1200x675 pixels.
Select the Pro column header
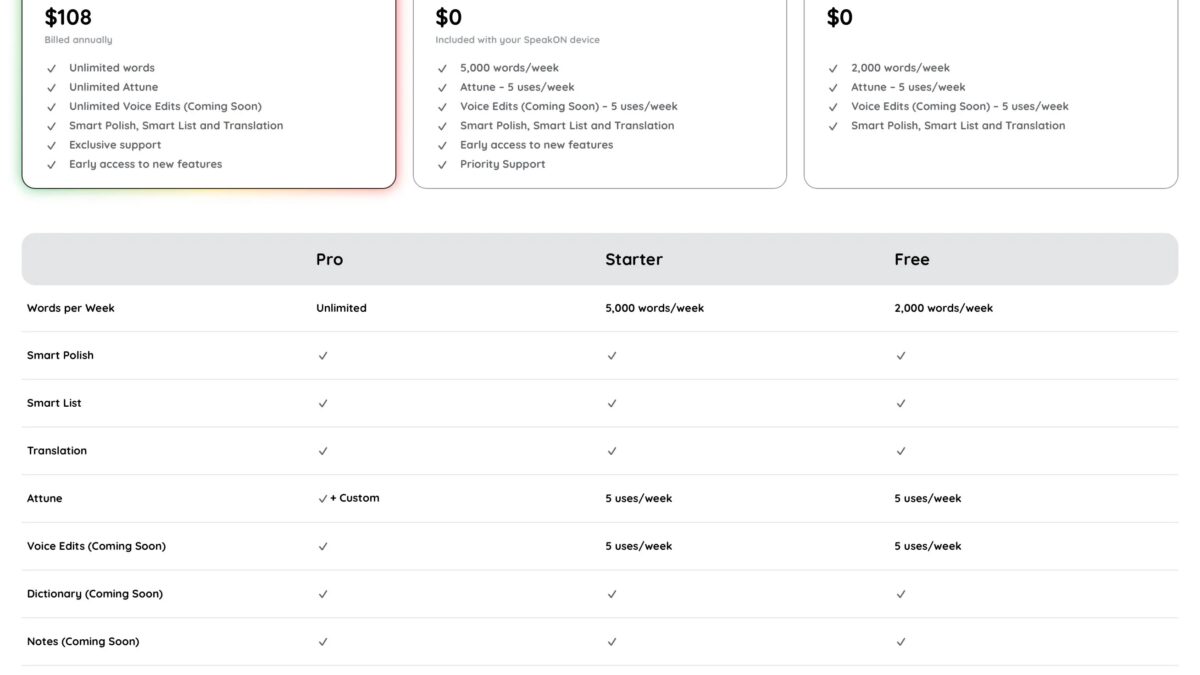tap(329, 259)
